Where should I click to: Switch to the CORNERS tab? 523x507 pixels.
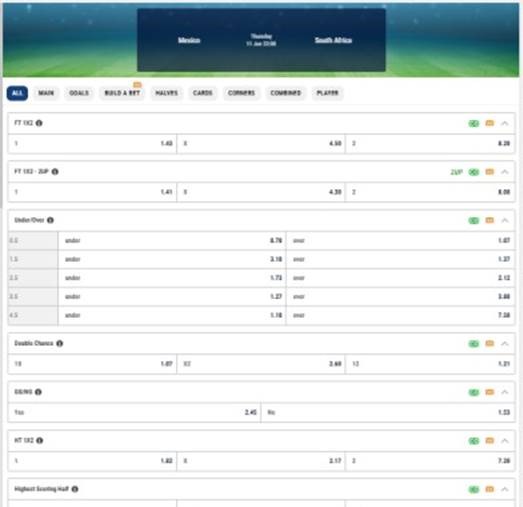241,93
